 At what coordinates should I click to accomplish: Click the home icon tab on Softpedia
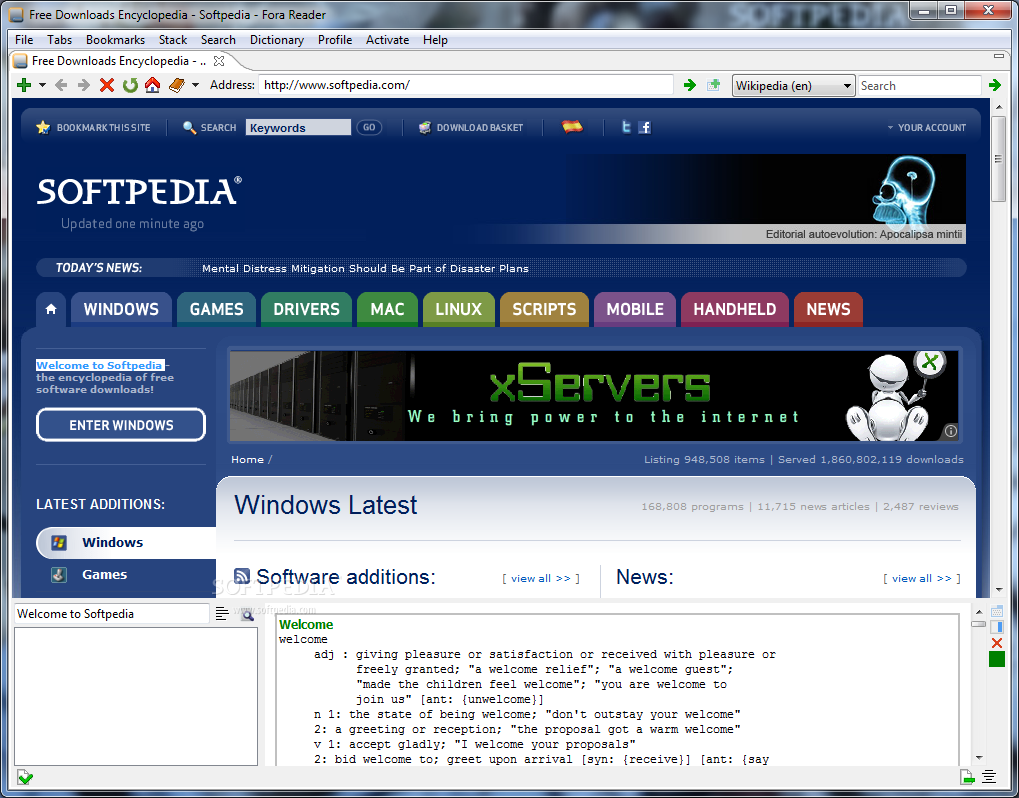click(x=51, y=309)
